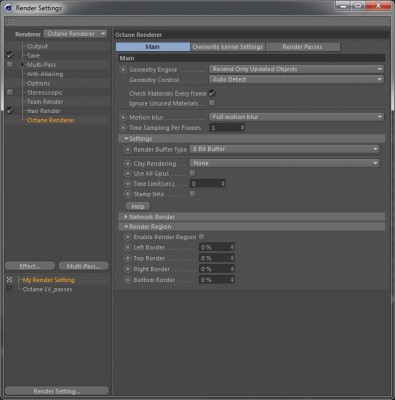The image size is (395, 400).
Task: Expand the Network Render section
Action: 126,217
